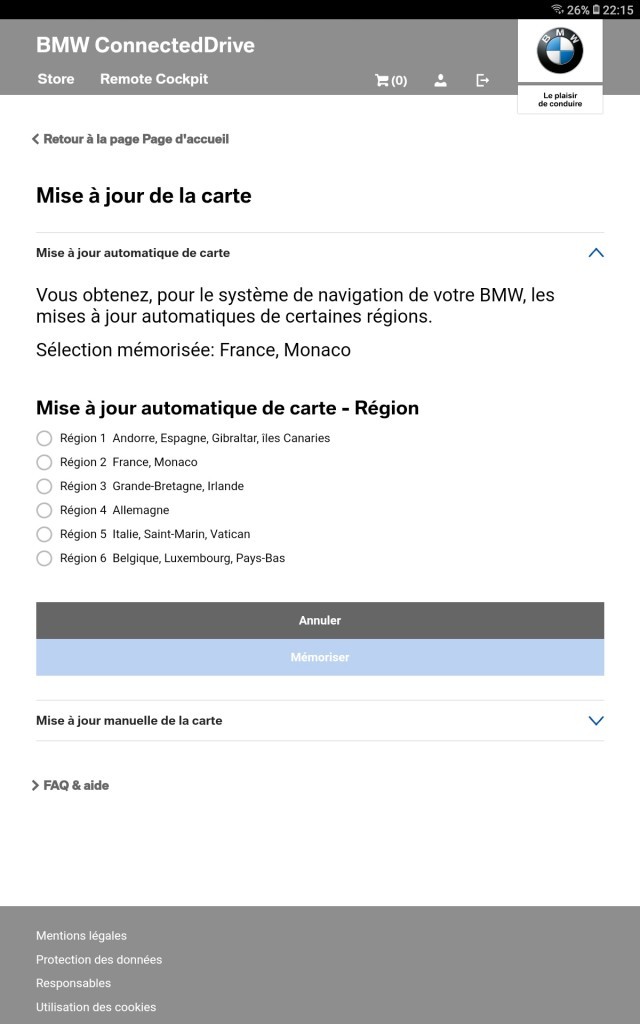This screenshot has width=640, height=1024.
Task: Choose Région 4 Allemagne option
Action: point(44,510)
